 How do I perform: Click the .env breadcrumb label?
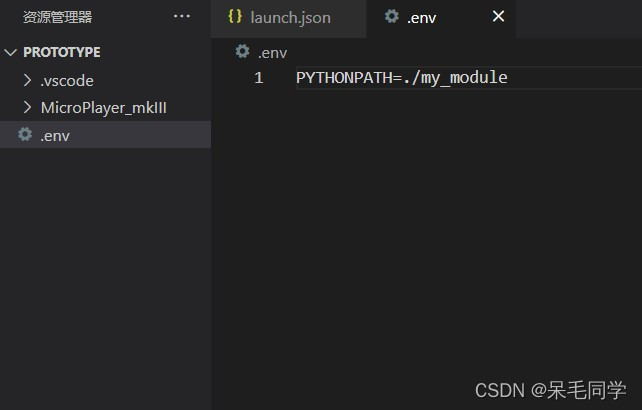click(x=272, y=53)
